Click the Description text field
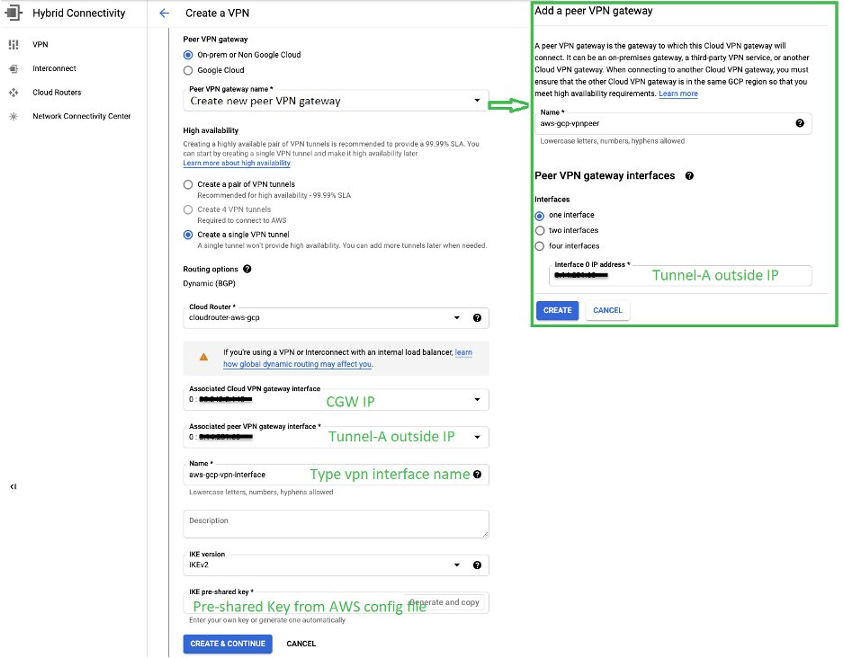Viewport: 844px width, 658px height. (x=336, y=525)
